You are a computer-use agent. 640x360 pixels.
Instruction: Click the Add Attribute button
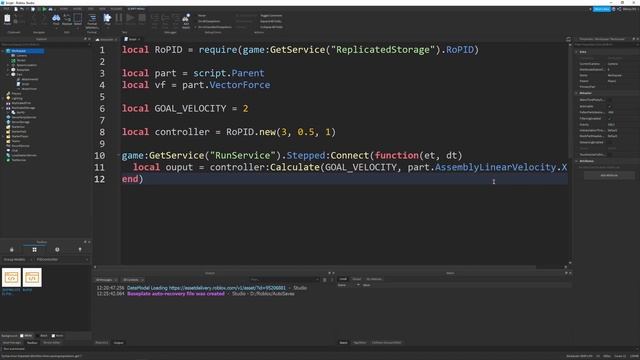pos(609,175)
